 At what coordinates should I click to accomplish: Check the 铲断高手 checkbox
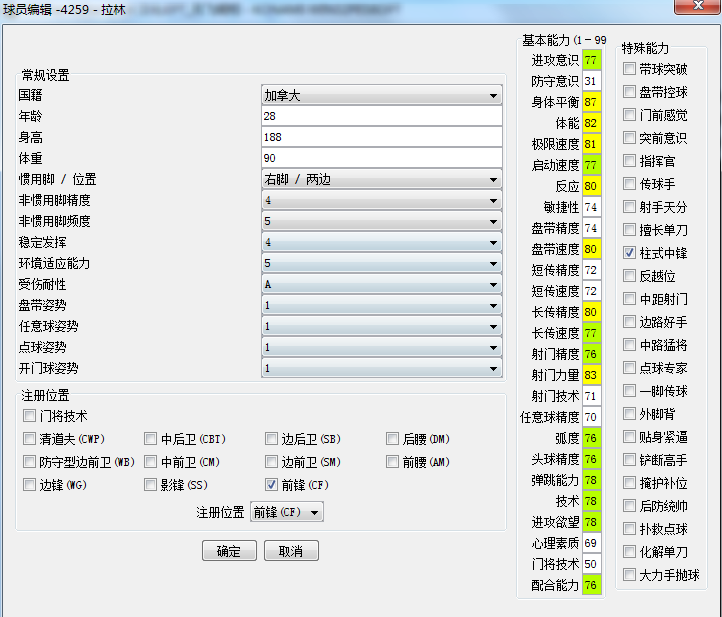629,460
